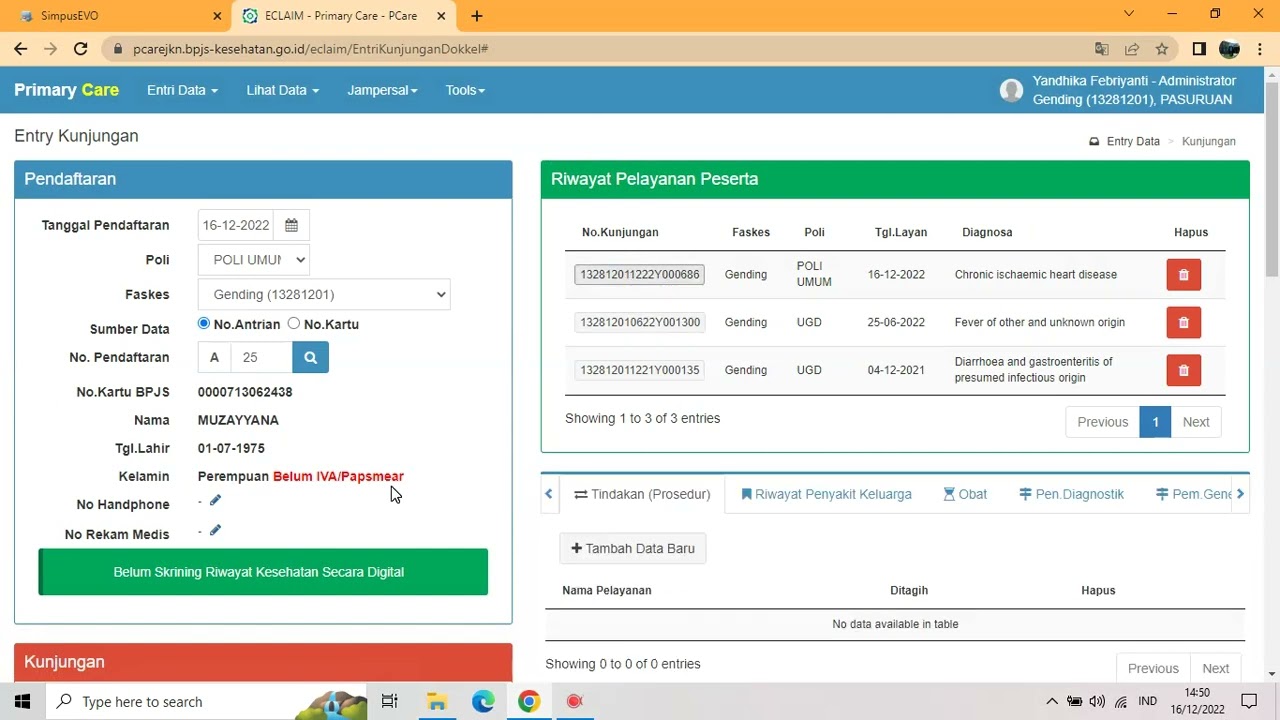Screen dimensions: 1280x720
Task: Sort table by No.Kunjungan column header
Action: click(620, 232)
